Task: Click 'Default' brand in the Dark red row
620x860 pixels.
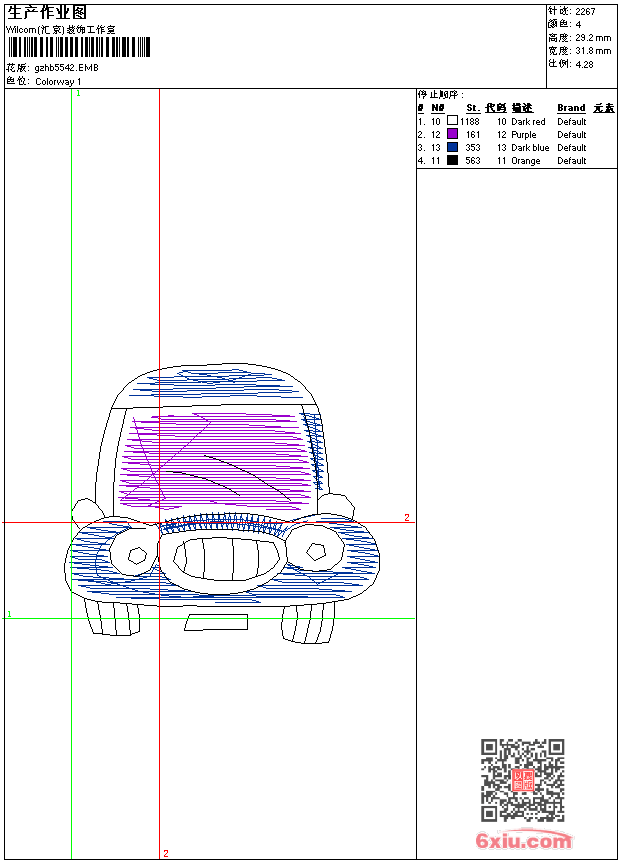Action: click(x=572, y=122)
